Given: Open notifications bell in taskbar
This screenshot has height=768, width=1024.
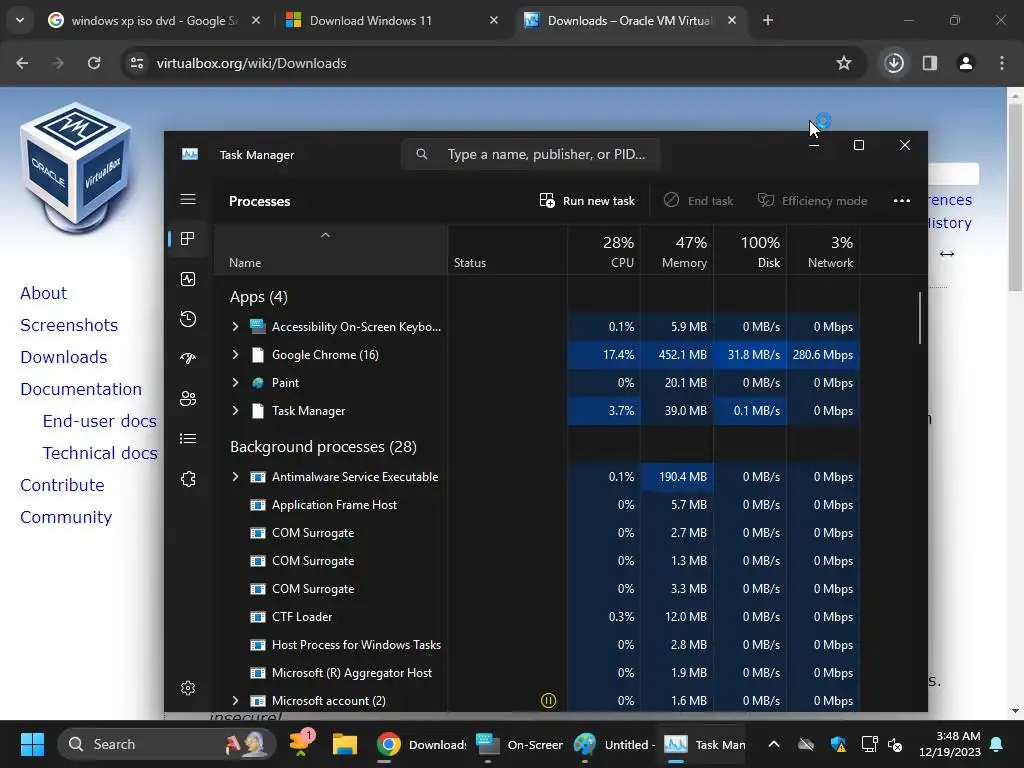Looking at the screenshot, I should (x=997, y=744).
